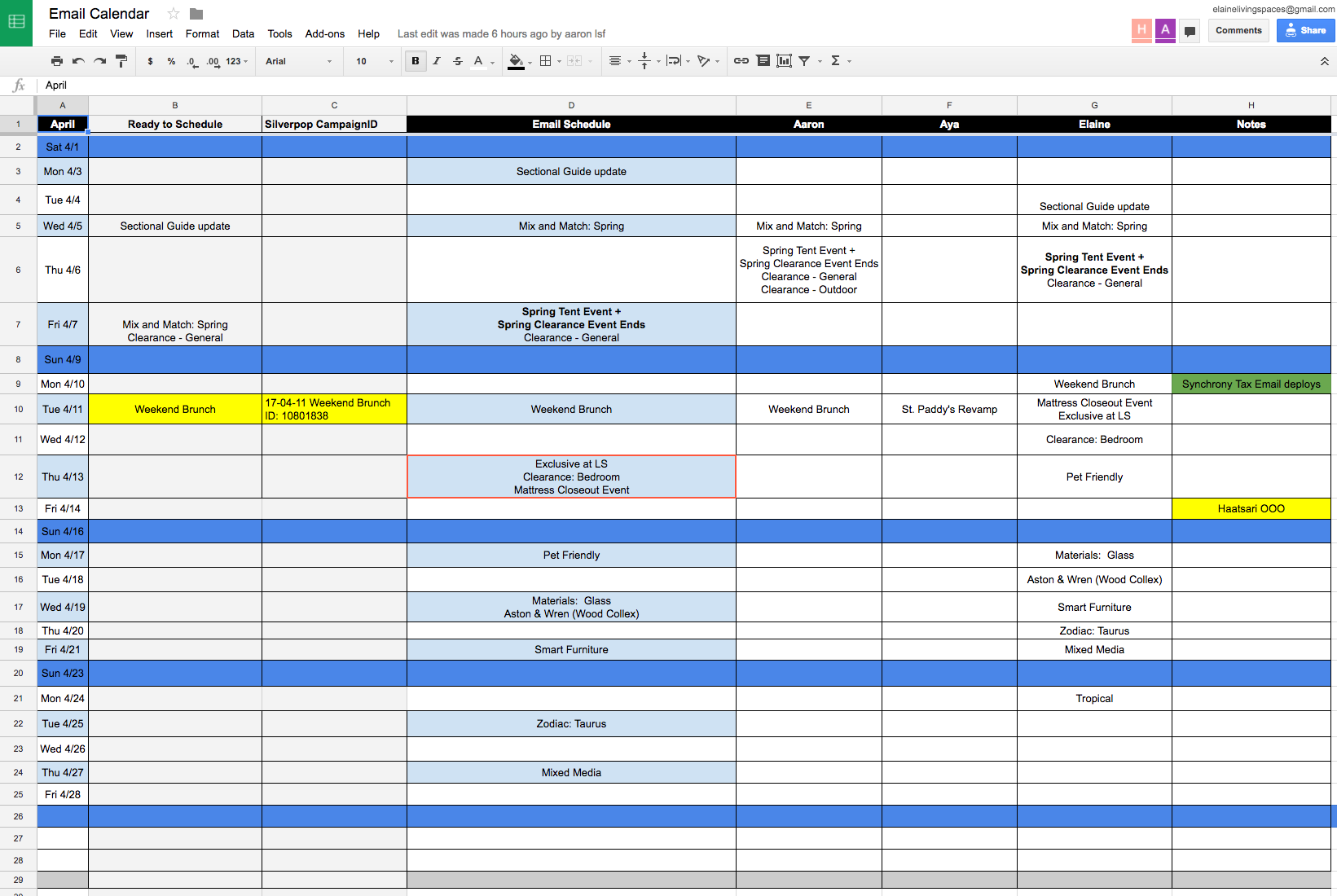Click the blue Share button
Screen dimensions: 1337x896
tap(1305, 30)
